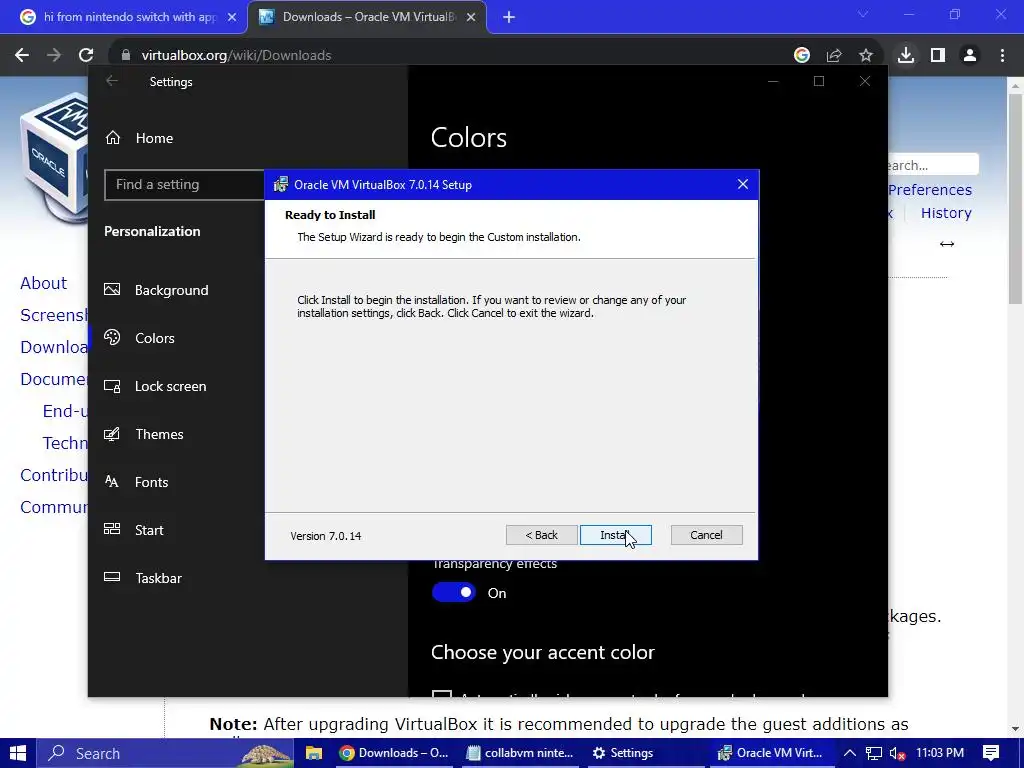
Task: Open a new Chrome tab
Action: coord(509,17)
